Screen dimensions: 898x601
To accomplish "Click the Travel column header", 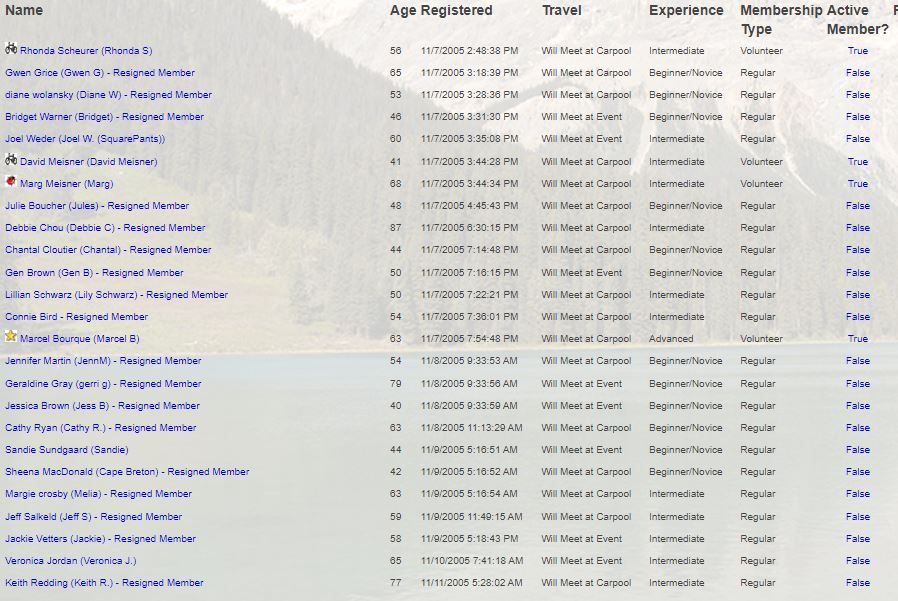I will click(x=561, y=10).
